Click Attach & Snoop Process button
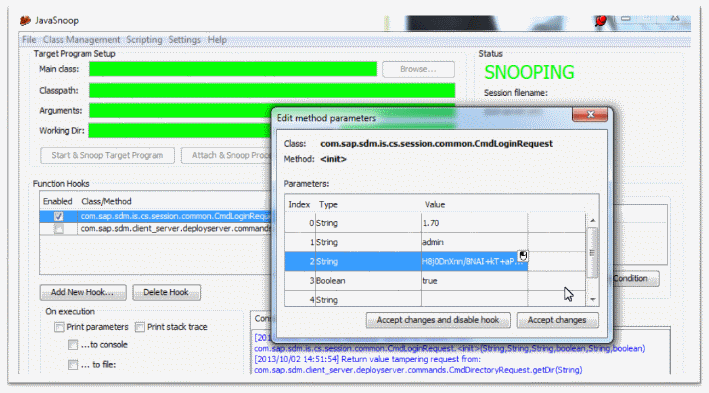The height and width of the screenshot is (393, 709). 226,155
